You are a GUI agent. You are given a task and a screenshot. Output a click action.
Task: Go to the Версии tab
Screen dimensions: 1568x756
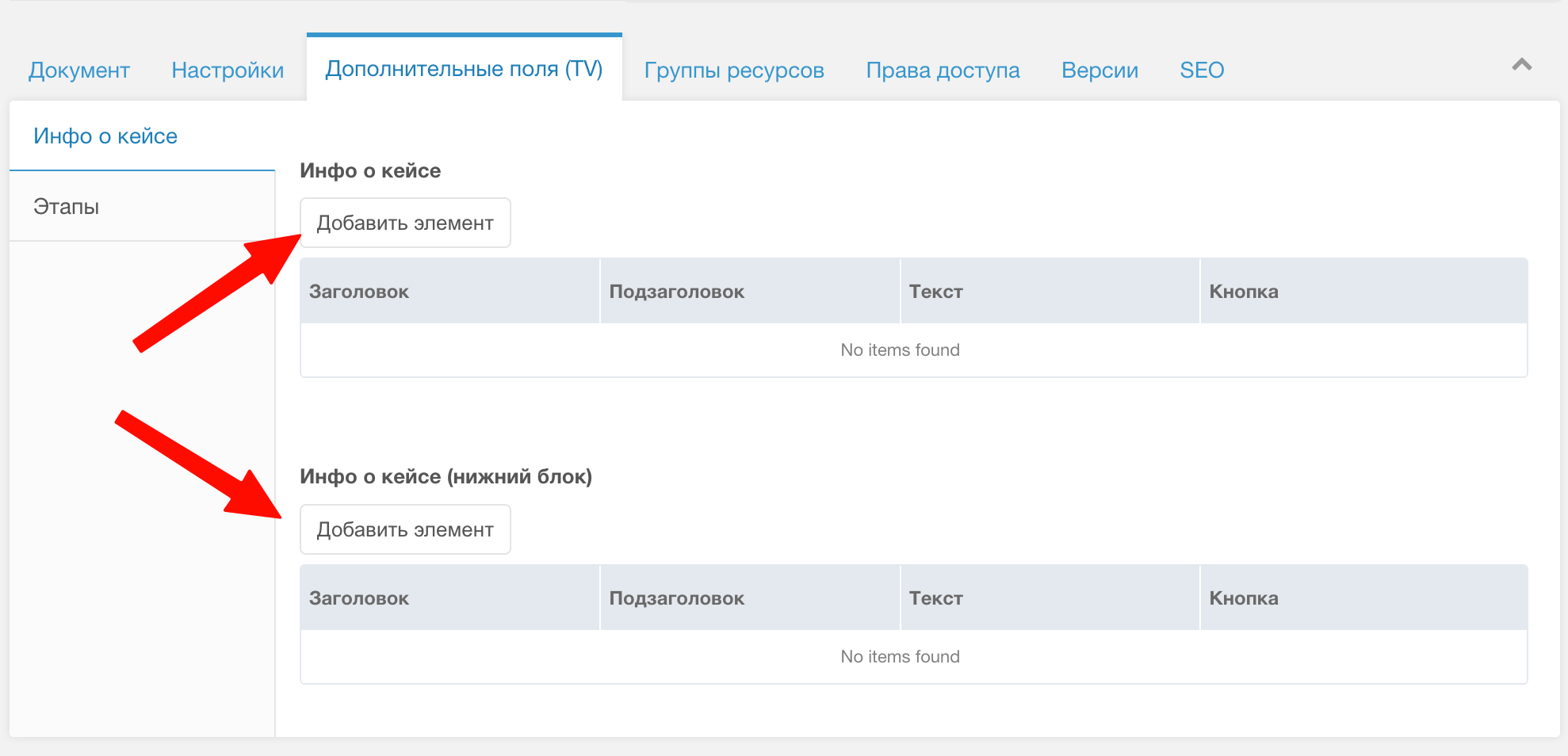(1099, 70)
